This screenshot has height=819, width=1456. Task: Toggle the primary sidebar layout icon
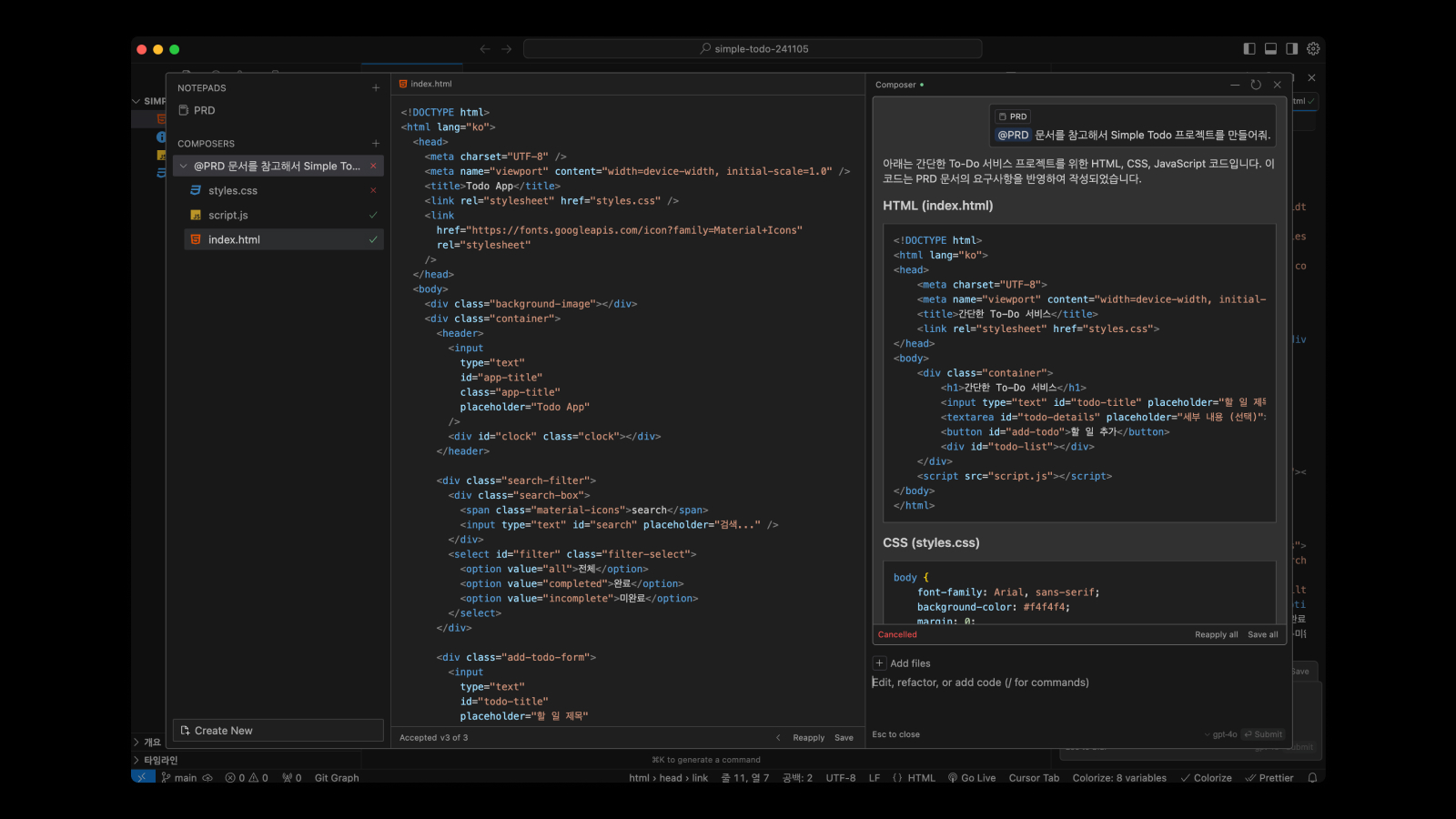[1249, 49]
